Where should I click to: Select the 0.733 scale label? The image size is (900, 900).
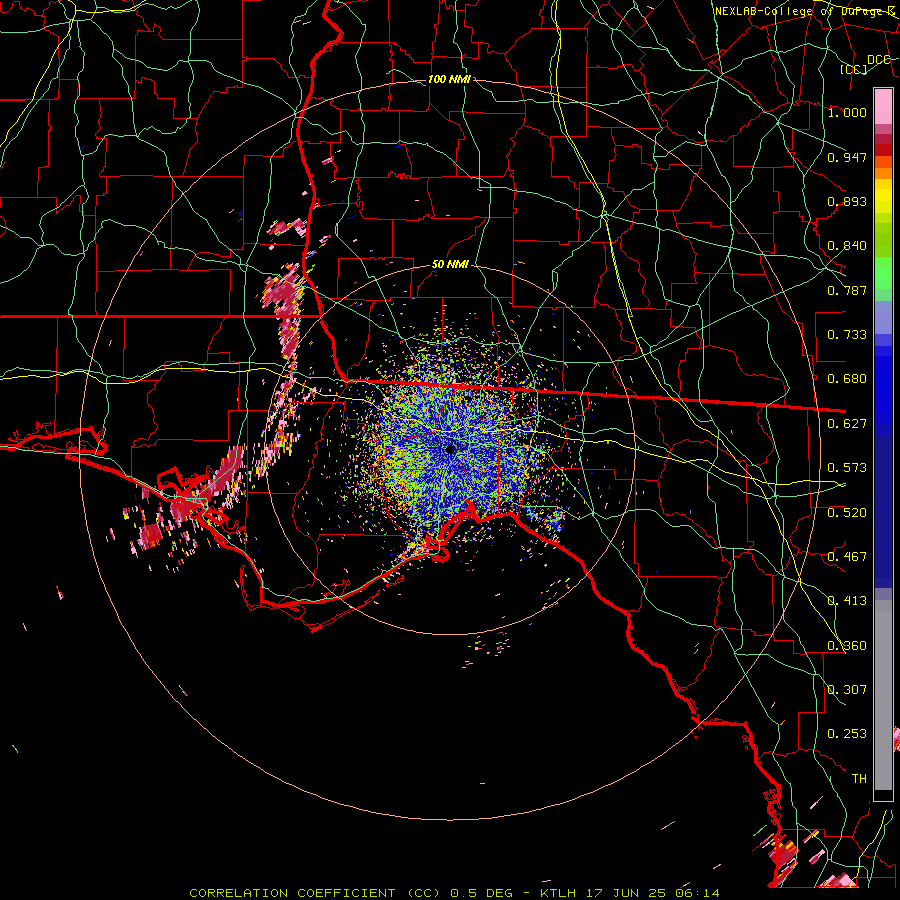point(847,335)
